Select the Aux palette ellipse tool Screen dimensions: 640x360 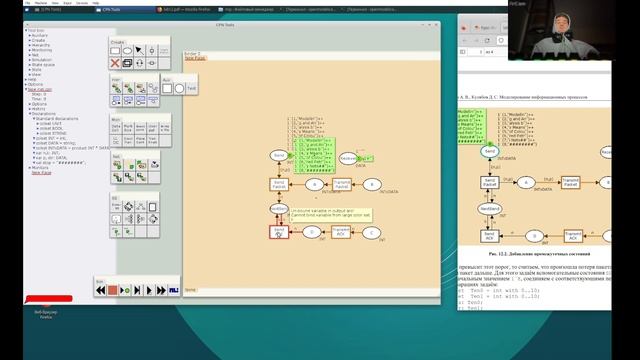(179, 88)
